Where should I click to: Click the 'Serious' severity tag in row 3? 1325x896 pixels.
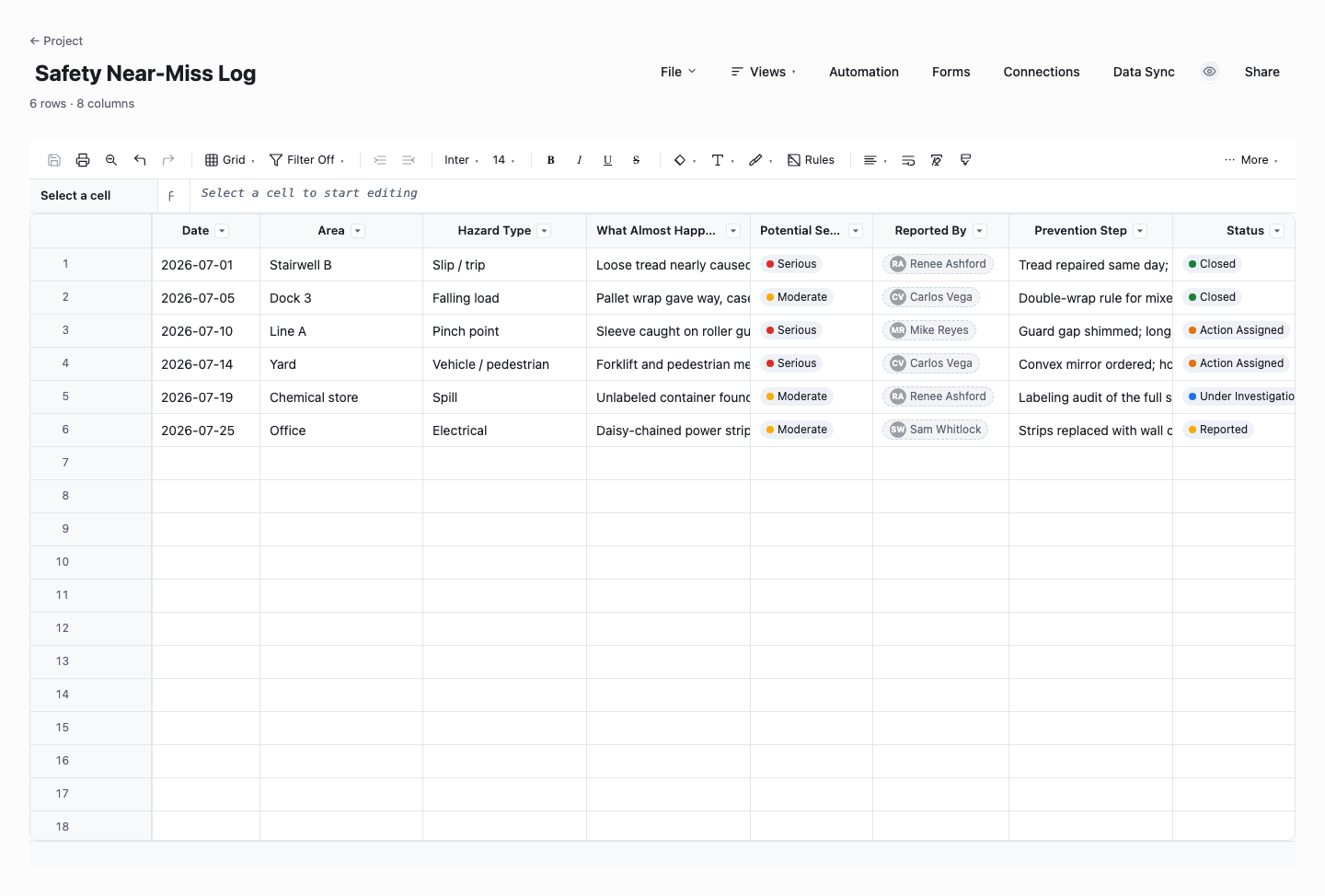(791, 330)
